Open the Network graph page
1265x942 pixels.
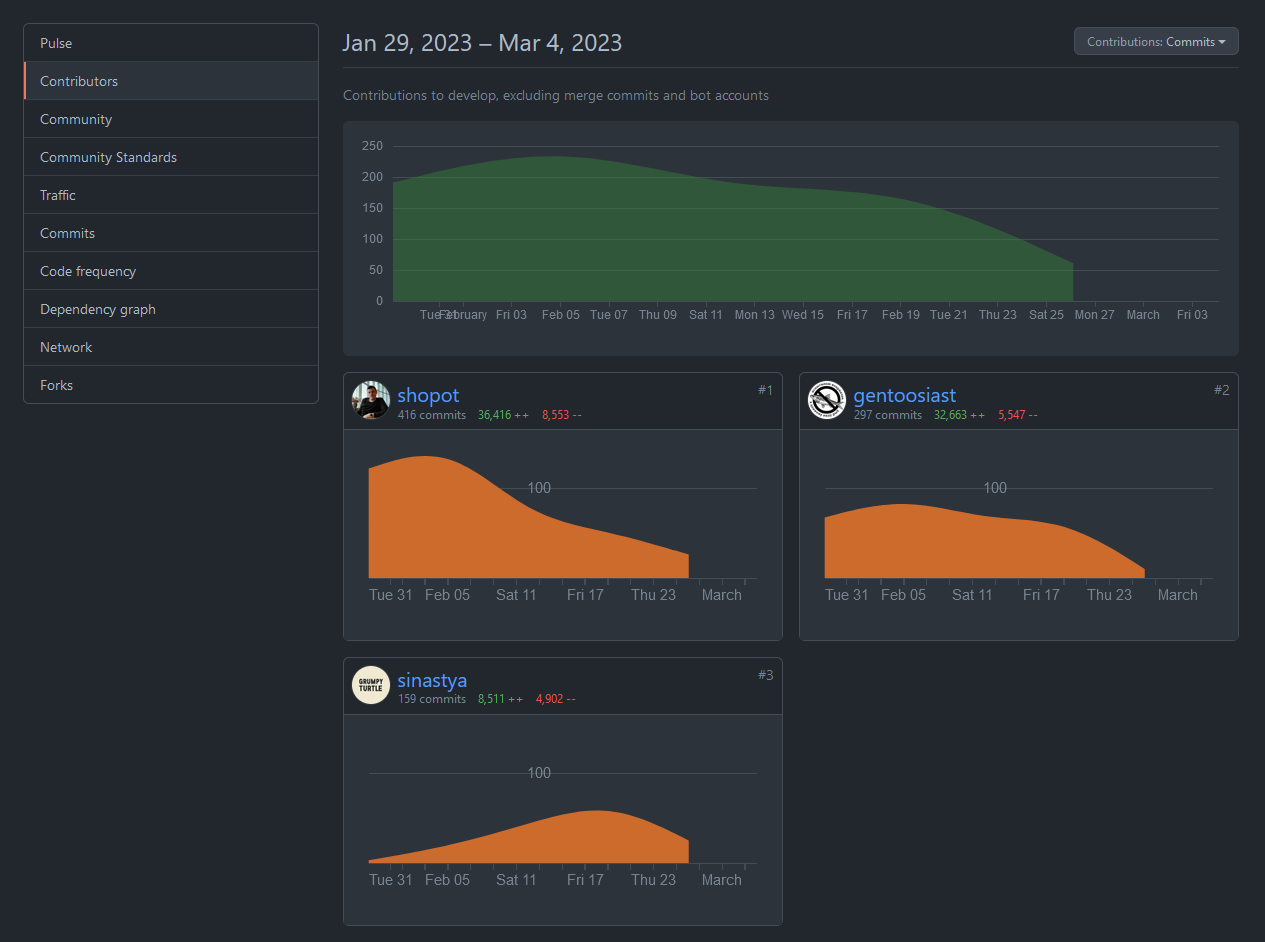(x=66, y=347)
